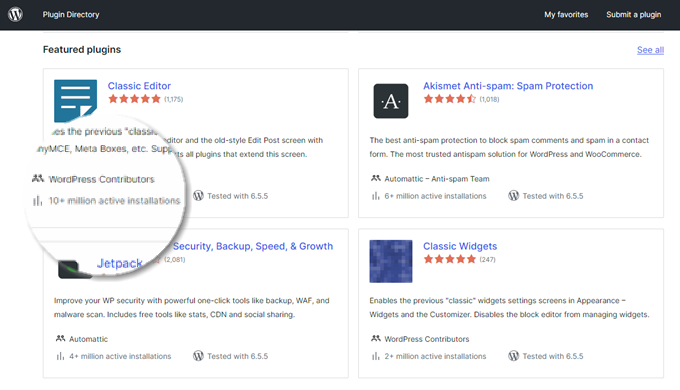Click installations chart icon beside 4+ million

tap(60, 356)
